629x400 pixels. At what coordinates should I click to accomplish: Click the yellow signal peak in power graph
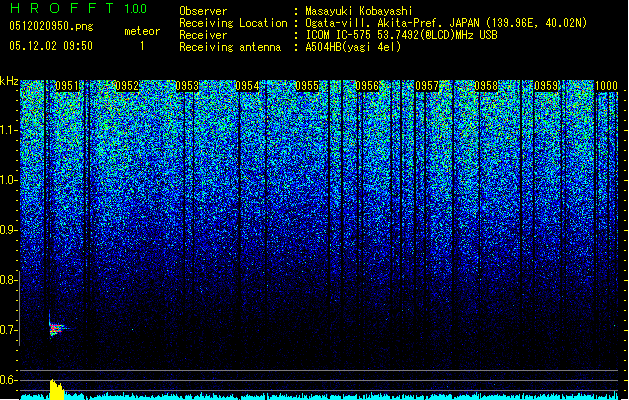pos(57,389)
